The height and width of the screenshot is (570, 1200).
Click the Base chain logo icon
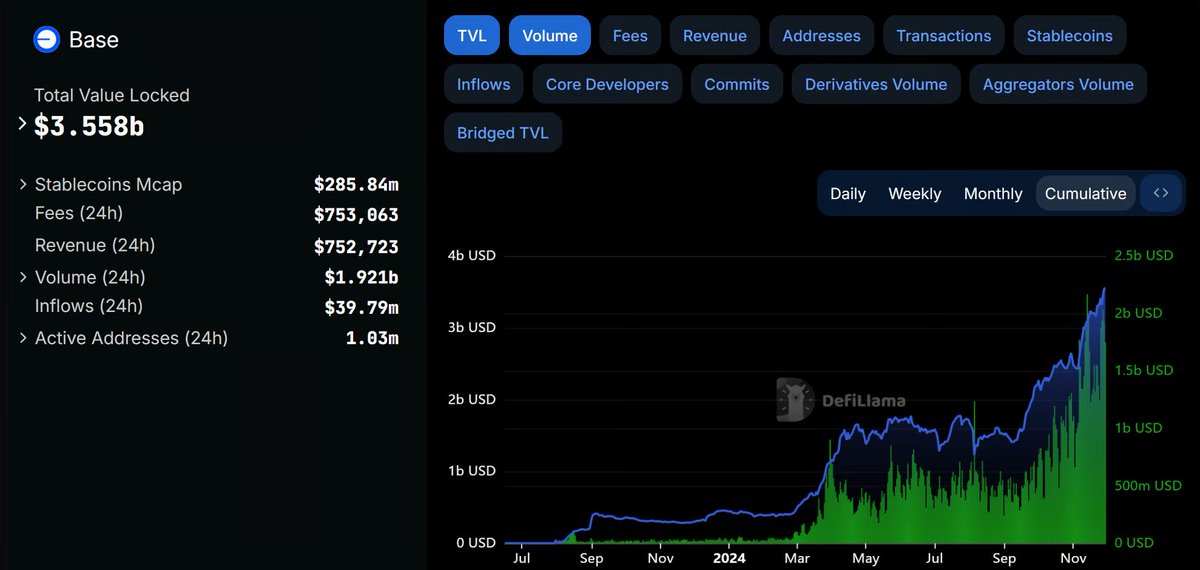46,40
